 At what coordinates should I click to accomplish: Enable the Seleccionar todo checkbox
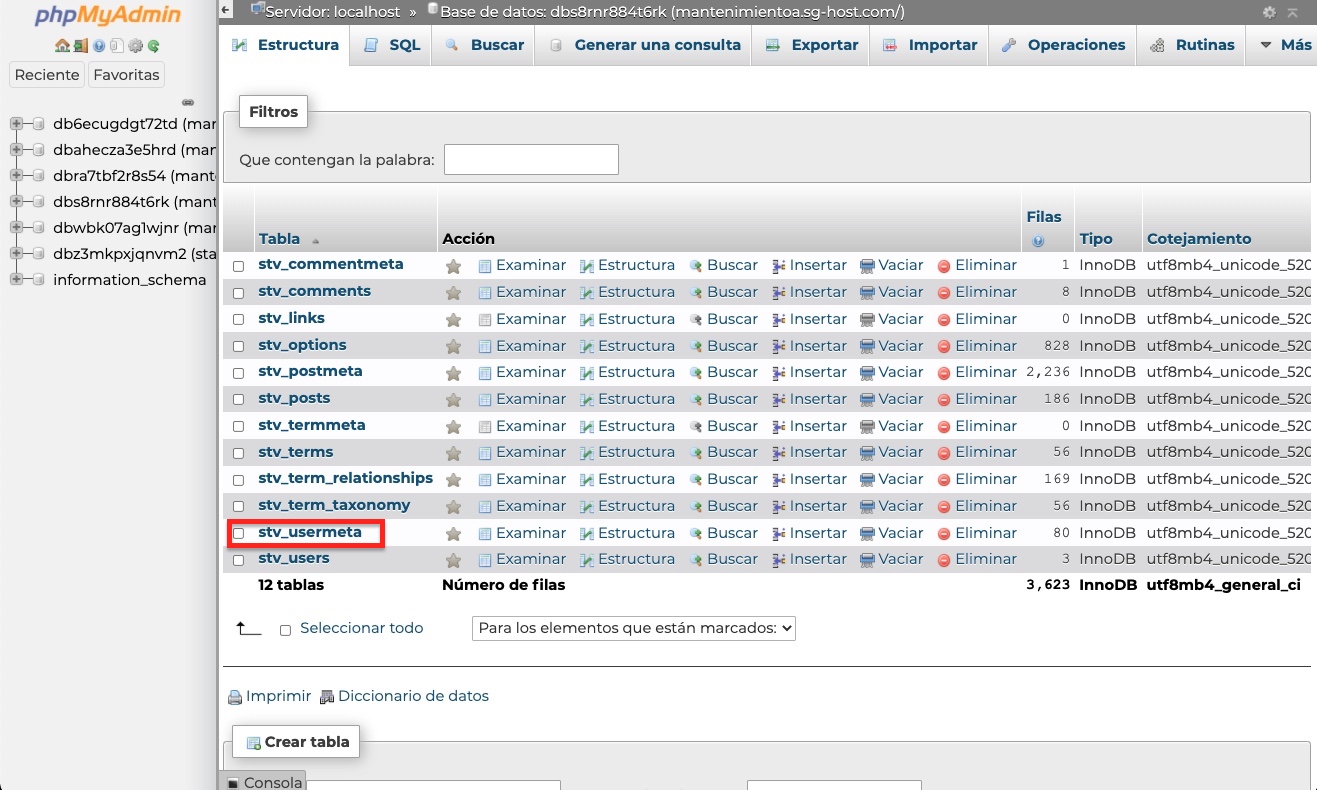point(285,630)
